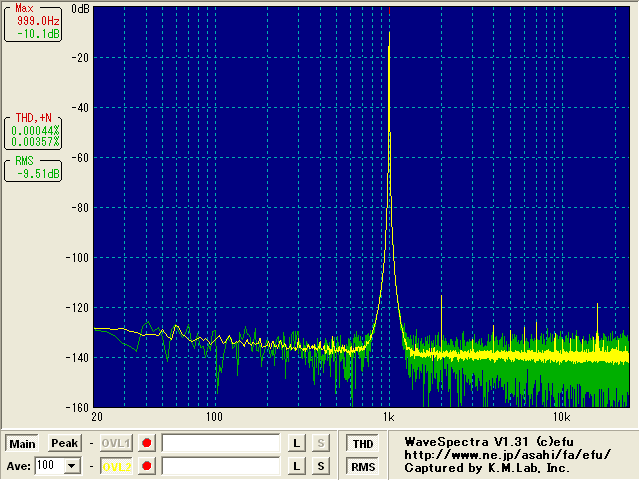Click the 10k frequency axis label
640x480 pixels.
pos(562,417)
